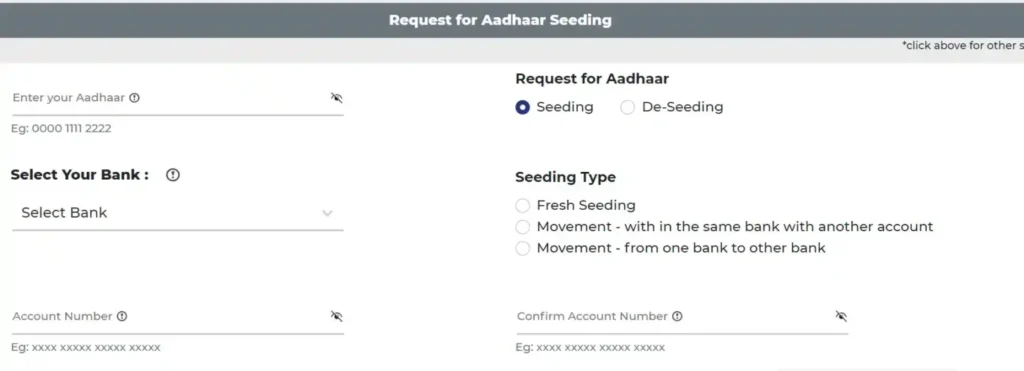Select the Seeding radio button
This screenshot has width=1024, height=371.
522,108
